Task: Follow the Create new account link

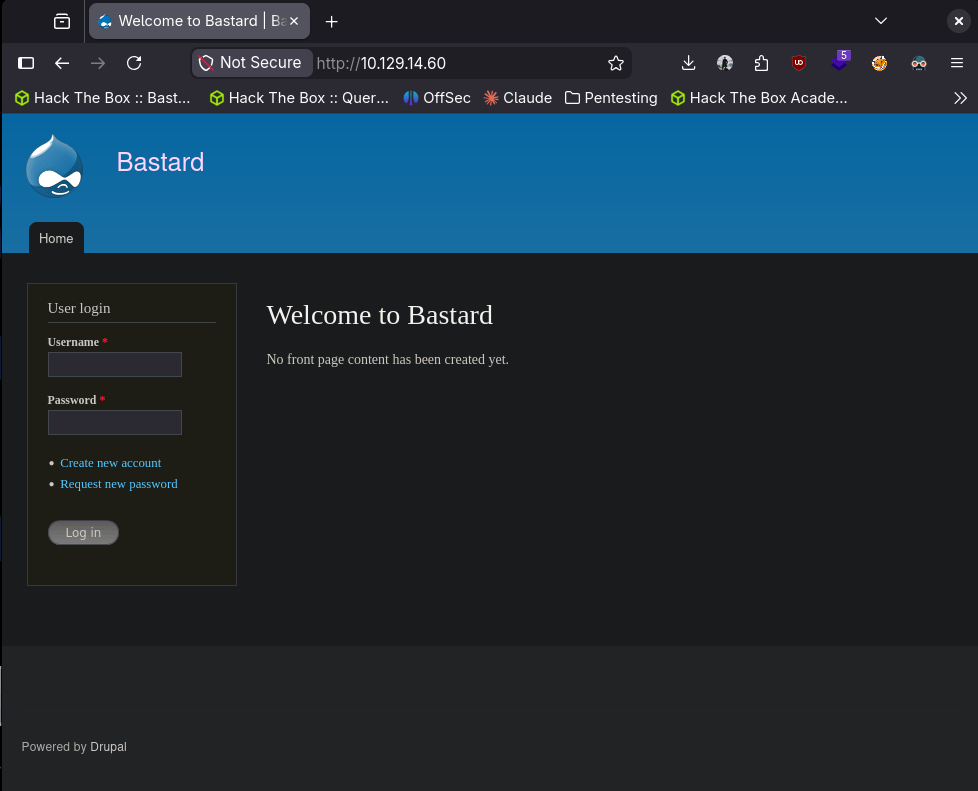Action: tap(110, 463)
